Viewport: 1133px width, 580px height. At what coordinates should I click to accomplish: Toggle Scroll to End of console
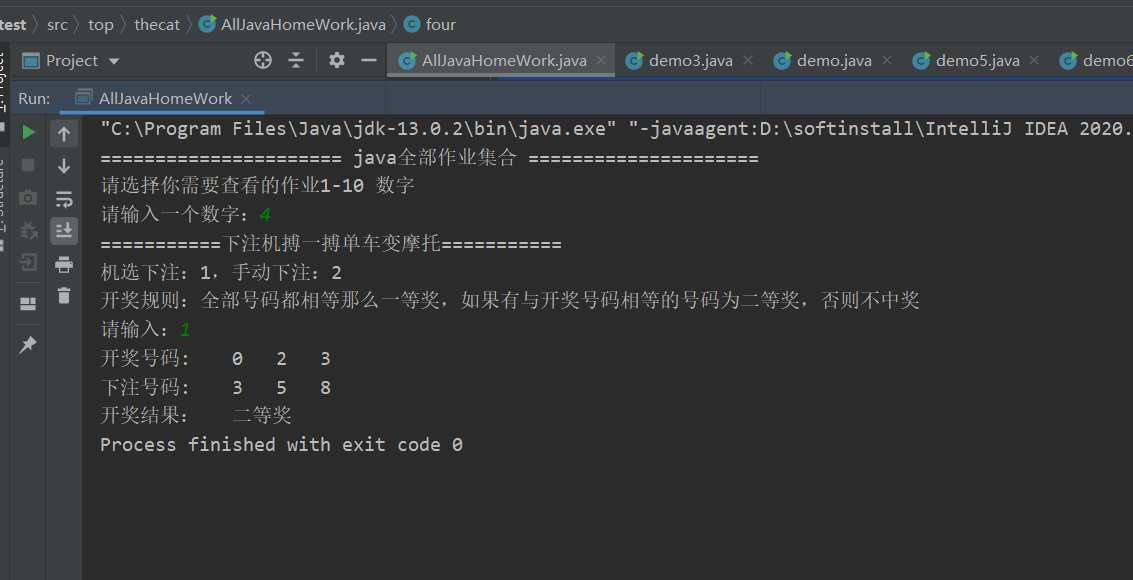(64, 230)
